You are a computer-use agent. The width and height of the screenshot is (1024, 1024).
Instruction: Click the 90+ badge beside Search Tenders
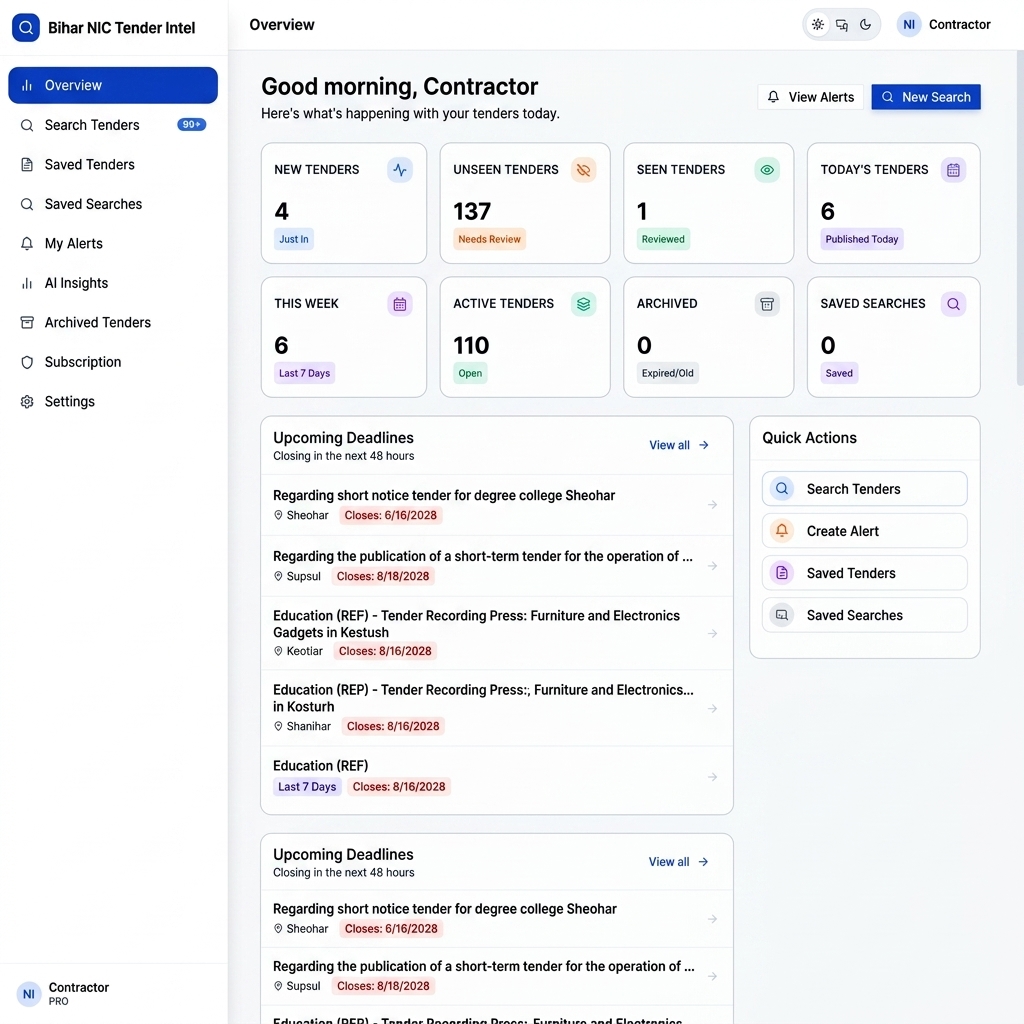point(191,124)
